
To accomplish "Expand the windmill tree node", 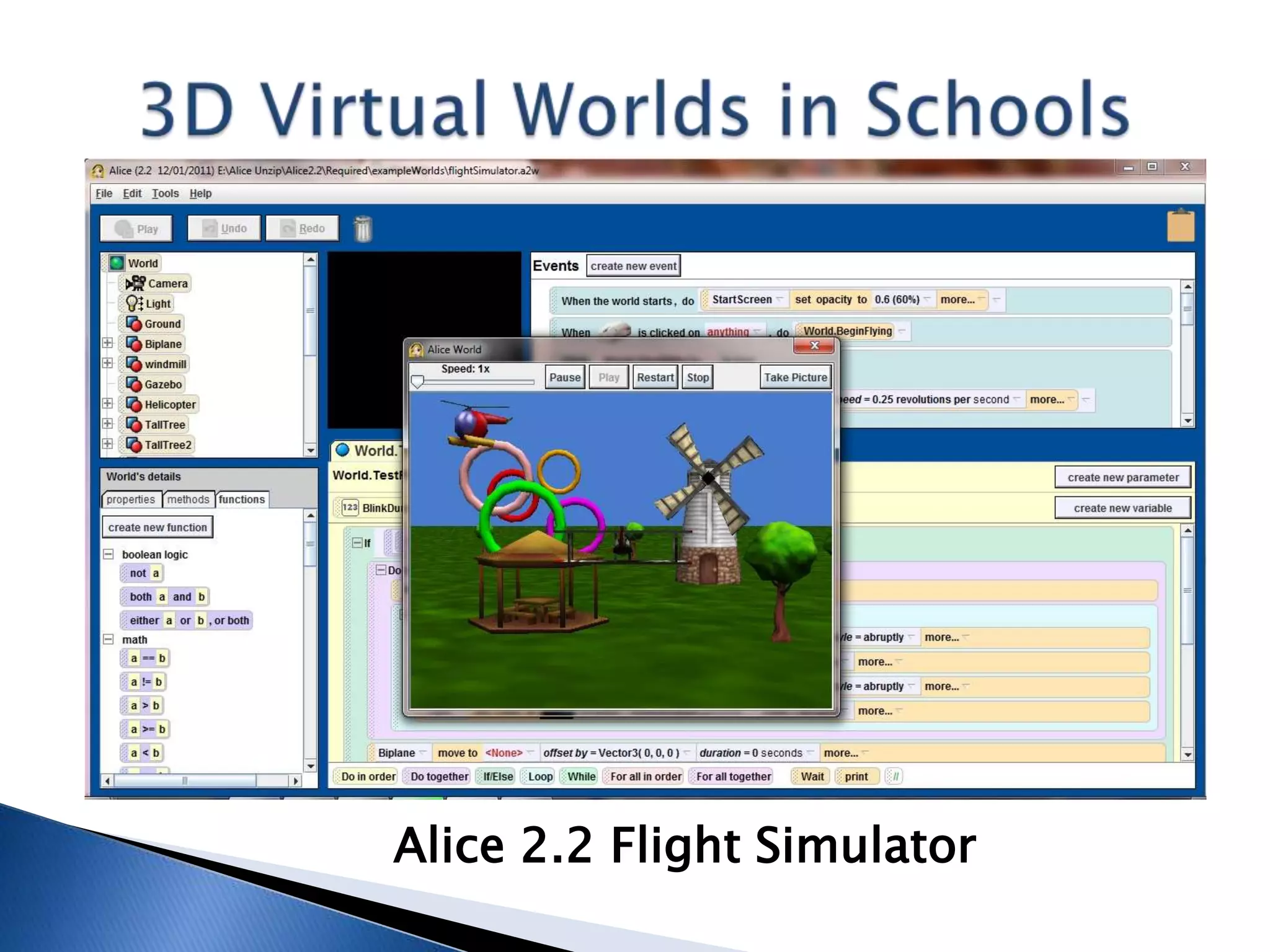I will (107, 363).
